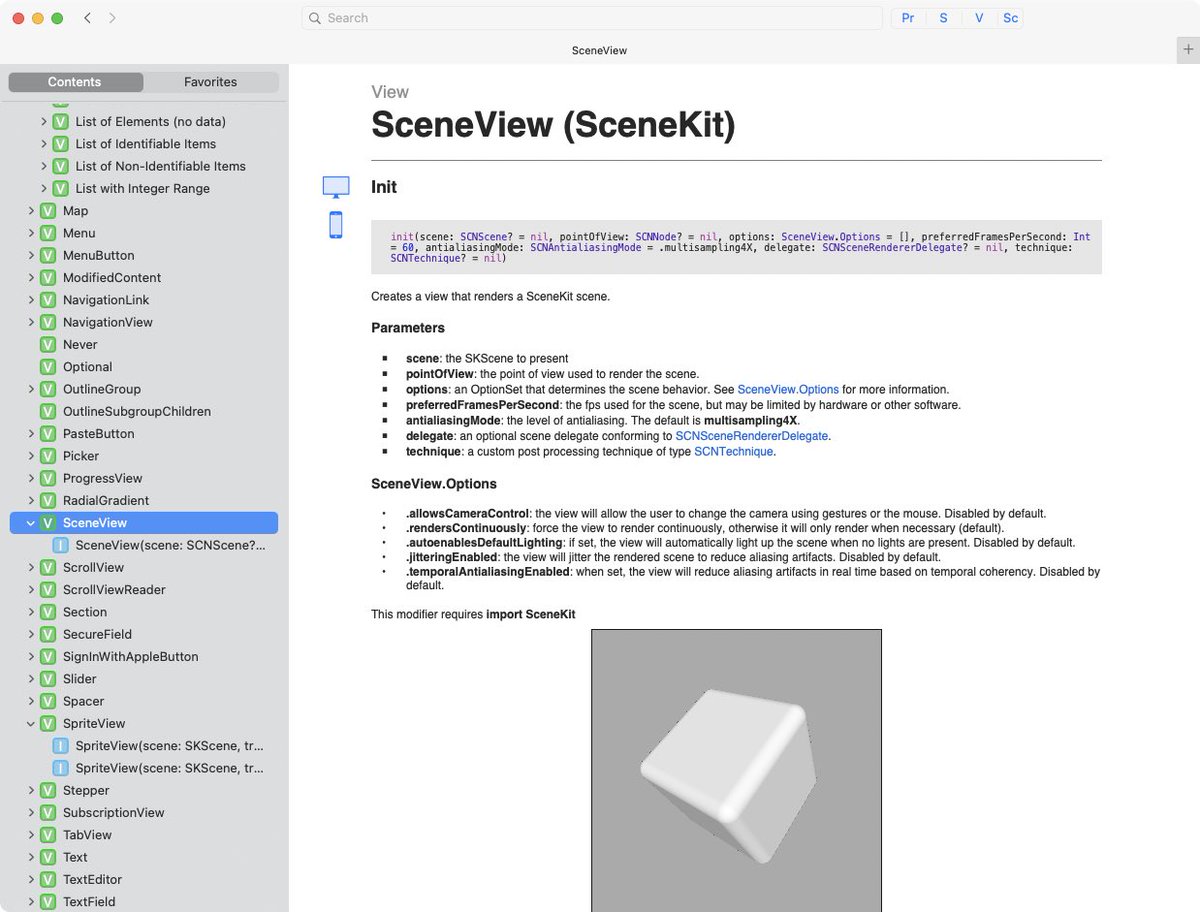1200x912 pixels.
Task: Select the S filter button
Action: click(x=943, y=18)
